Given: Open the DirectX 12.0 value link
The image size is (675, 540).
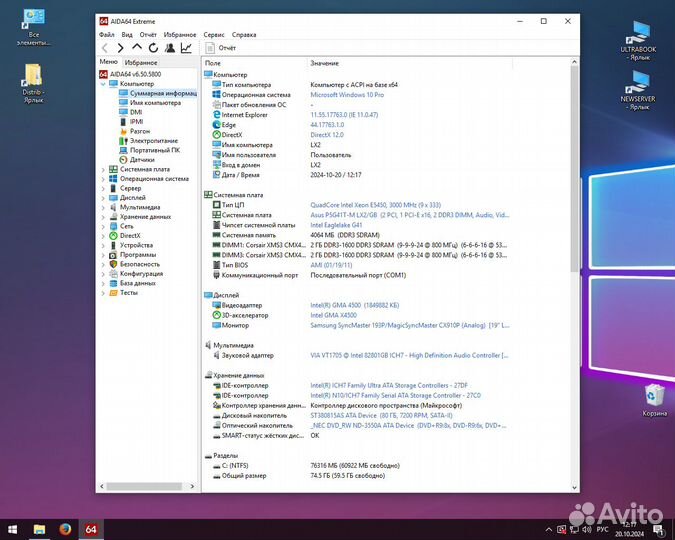Looking at the screenshot, I should tap(327, 135).
